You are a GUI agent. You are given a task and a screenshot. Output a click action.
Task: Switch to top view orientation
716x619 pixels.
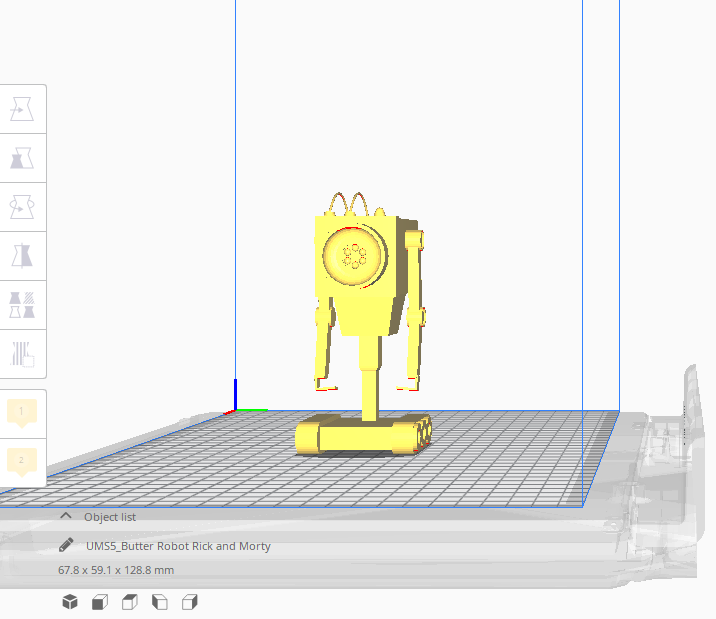(x=130, y=602)
